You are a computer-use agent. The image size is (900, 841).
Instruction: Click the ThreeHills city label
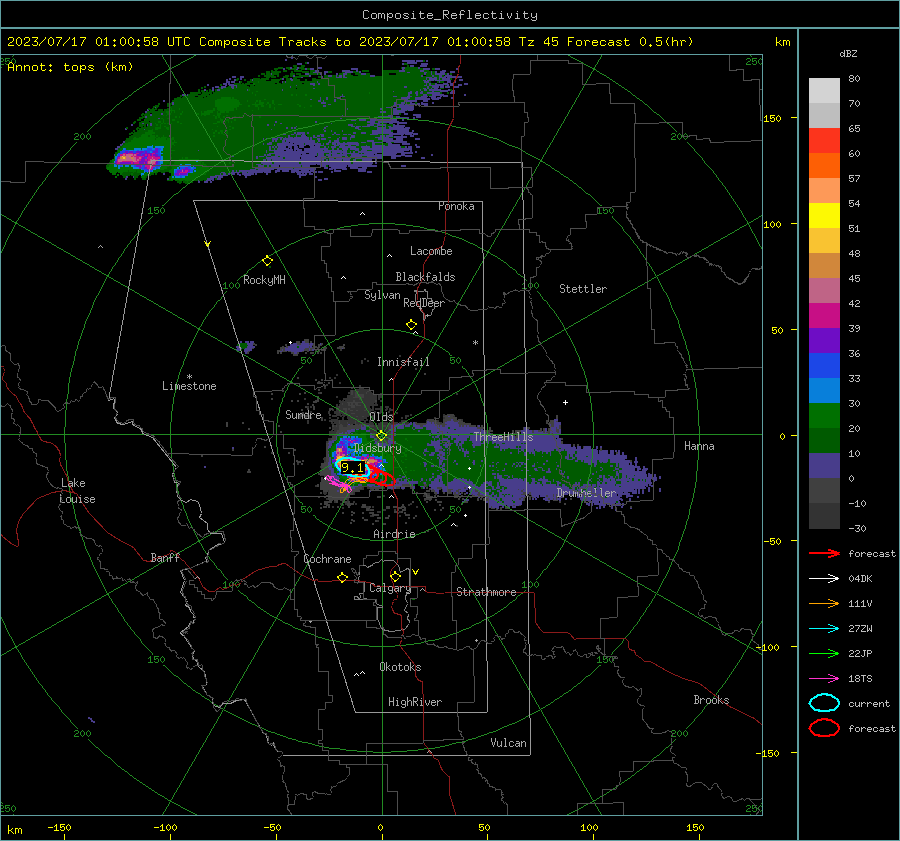pos(503,437)
